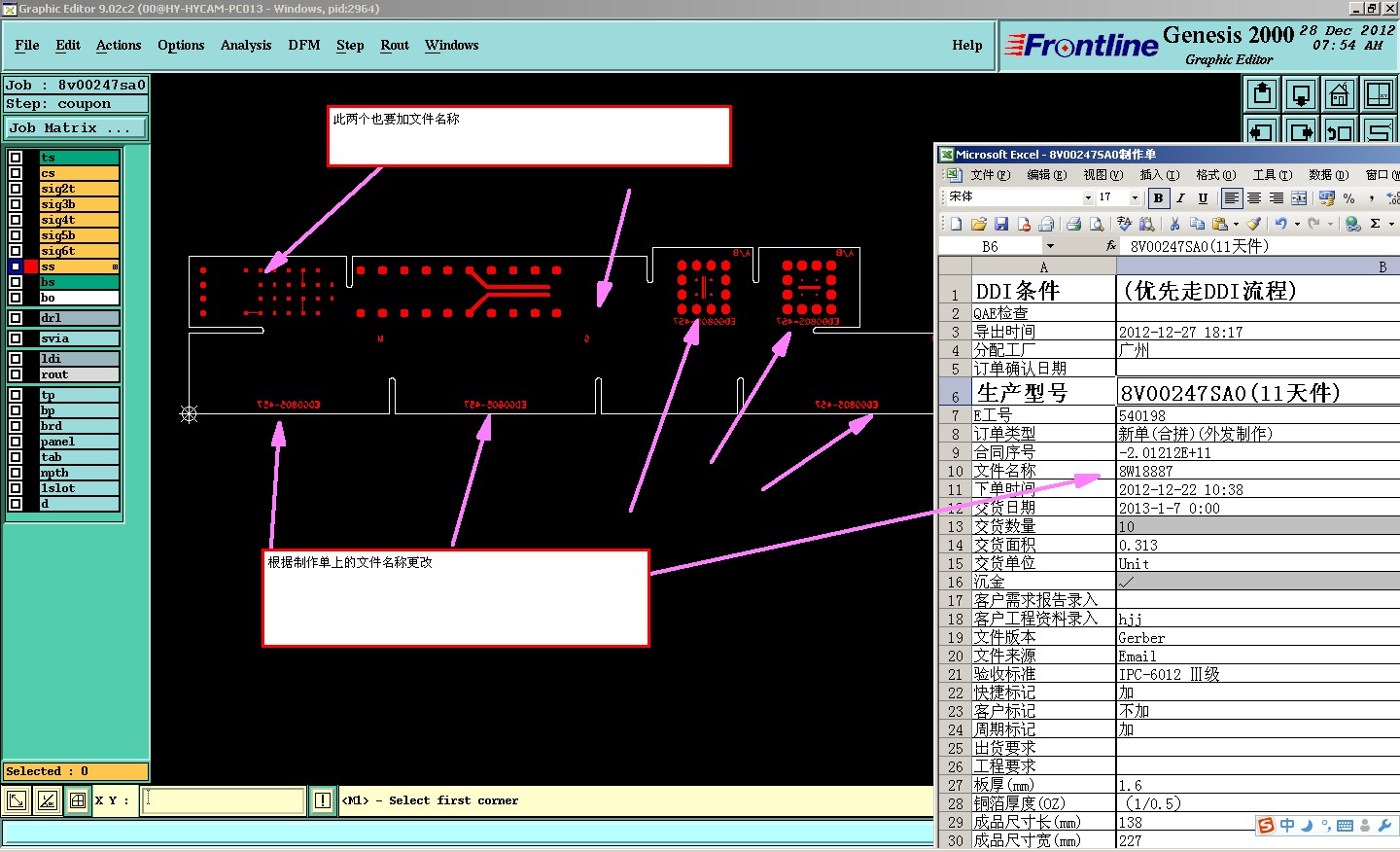
Task: Click the zoom-in (up arrow) view icon
Action: pos(1262,94)
